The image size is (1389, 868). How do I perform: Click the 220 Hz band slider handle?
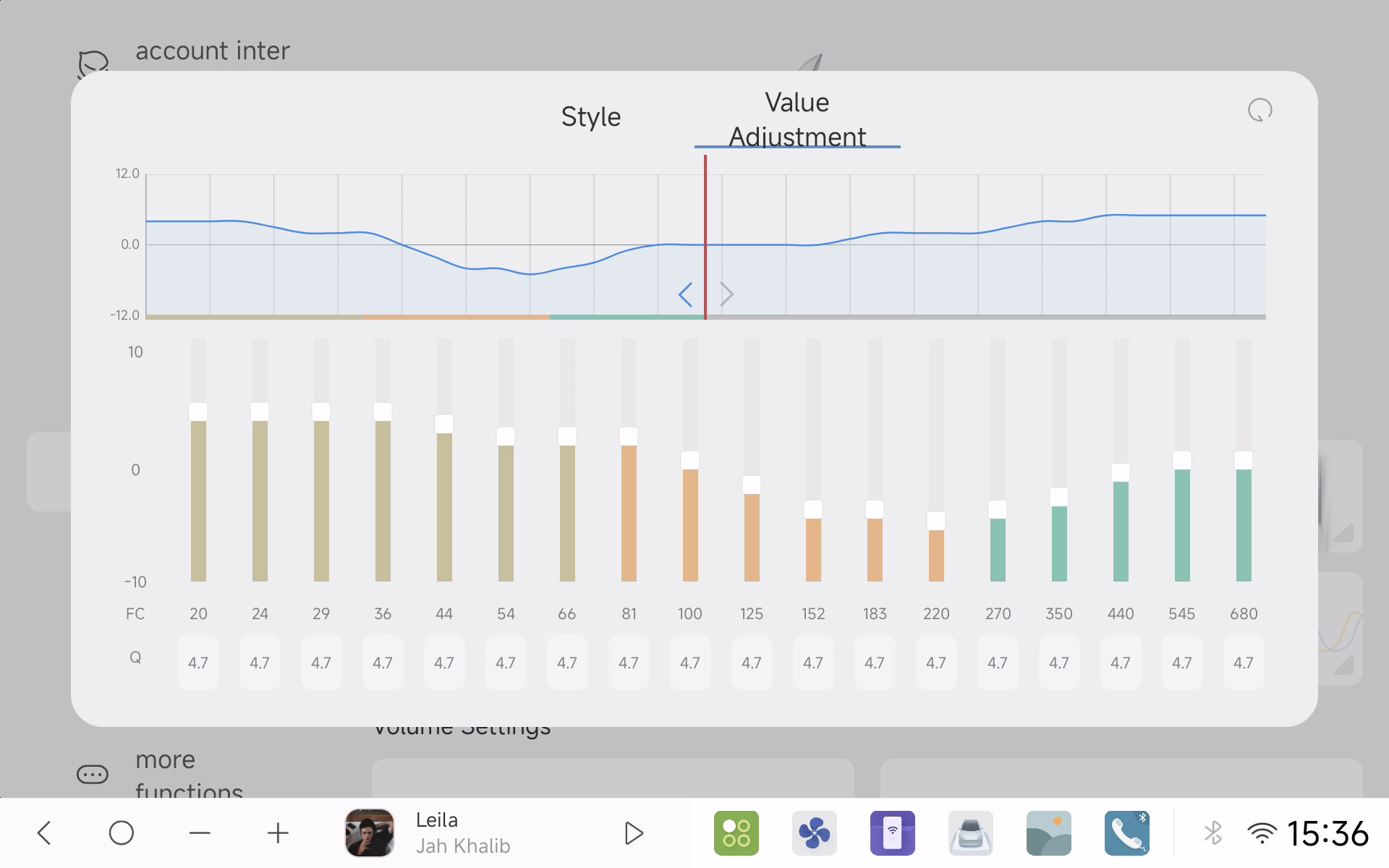(x=935, y=521)
